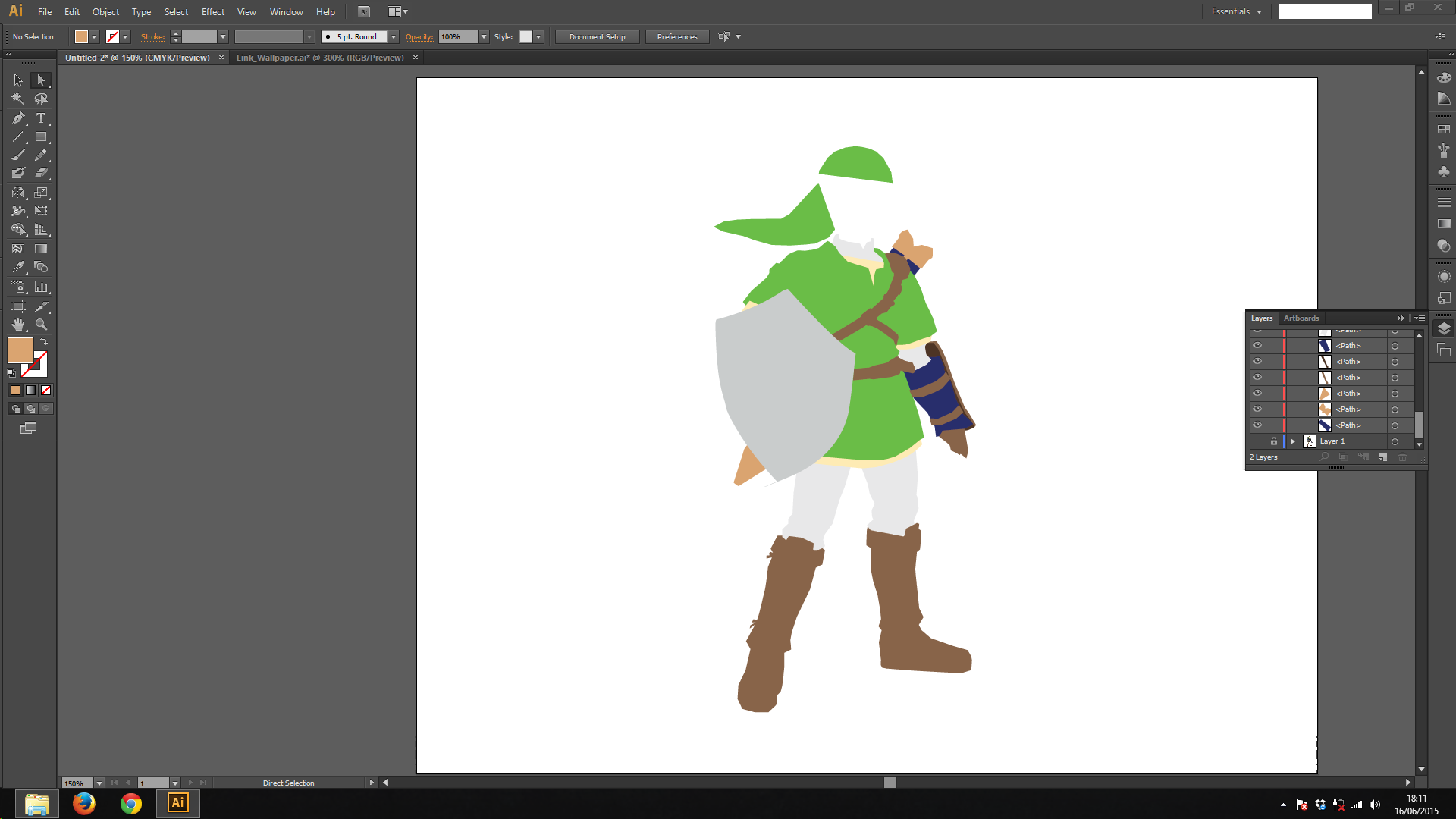This screenshot has width=1456, height=819.
Task: Open the Essentials workspace switcher
Action: coord(1236,11)
